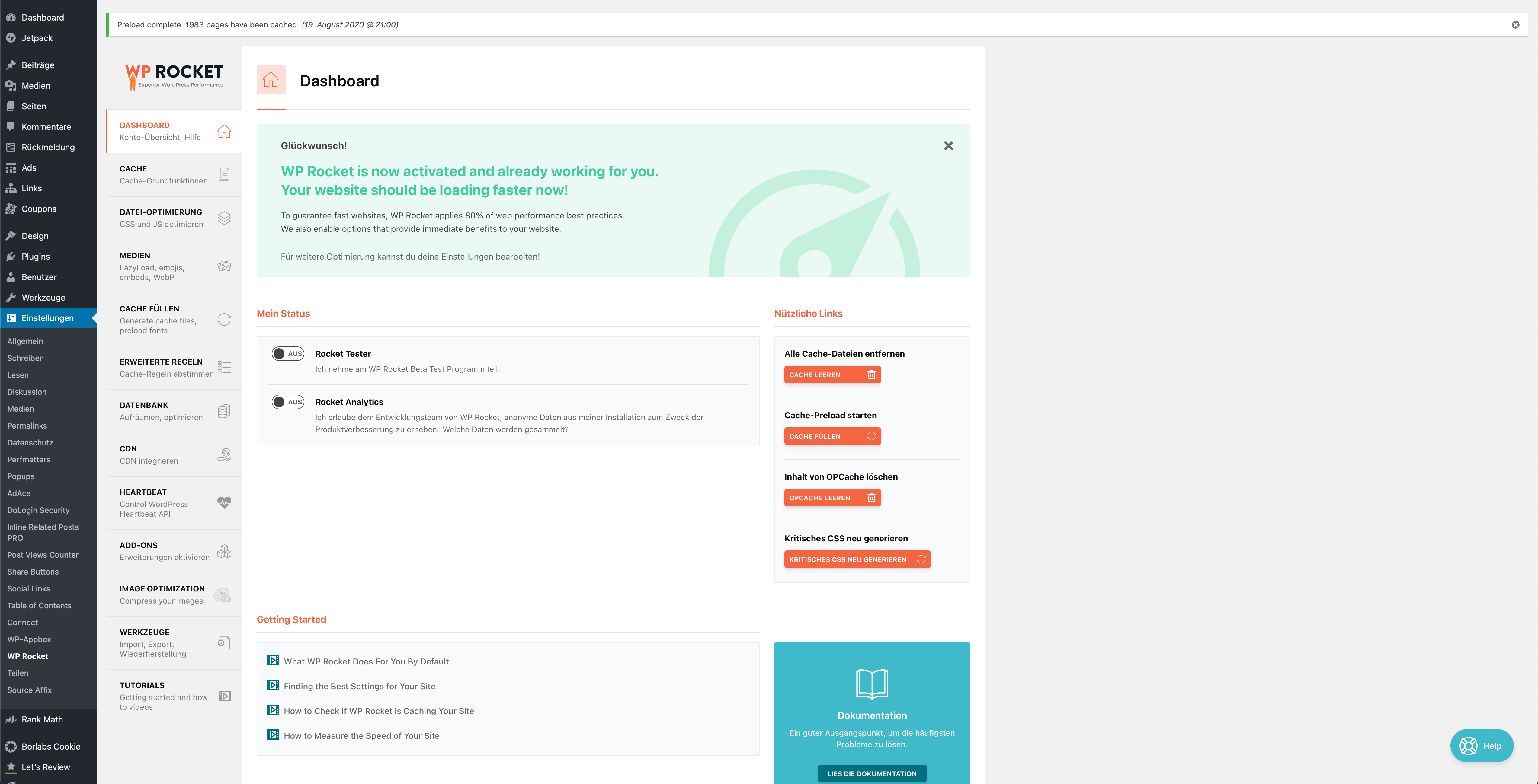Click the large home icon beside Dashboard heading

coord(271,79)
